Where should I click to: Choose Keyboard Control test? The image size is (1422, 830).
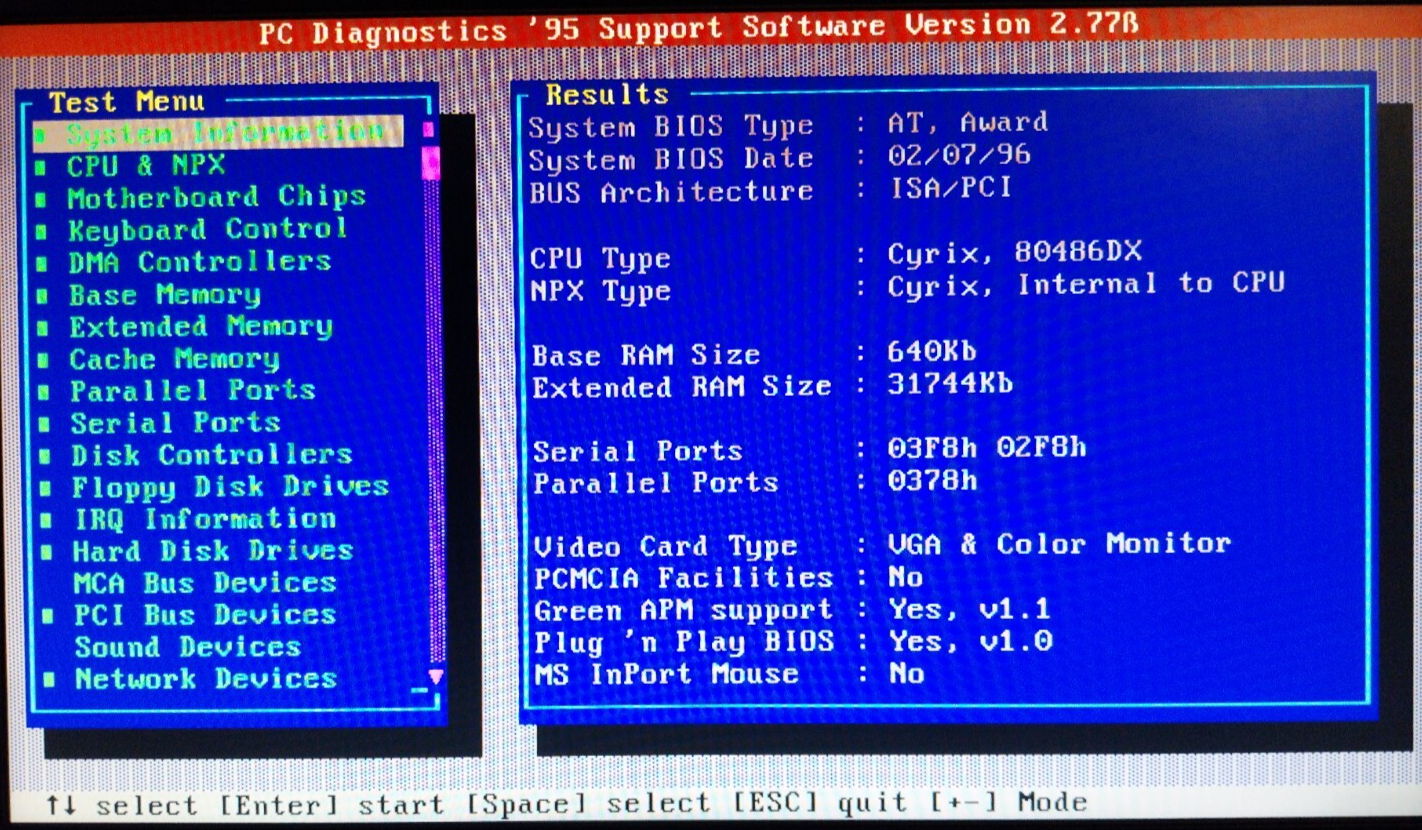coord(207,229)
